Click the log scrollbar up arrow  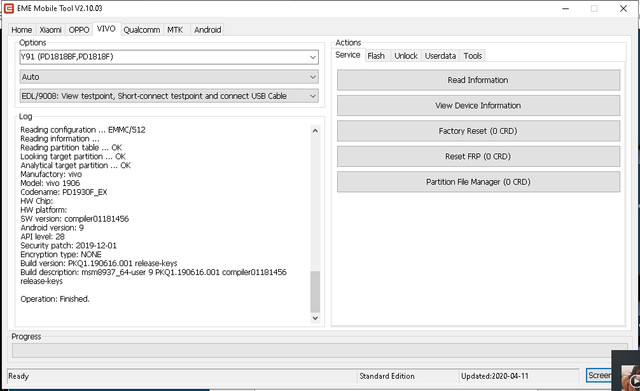(x=315, y=131)
